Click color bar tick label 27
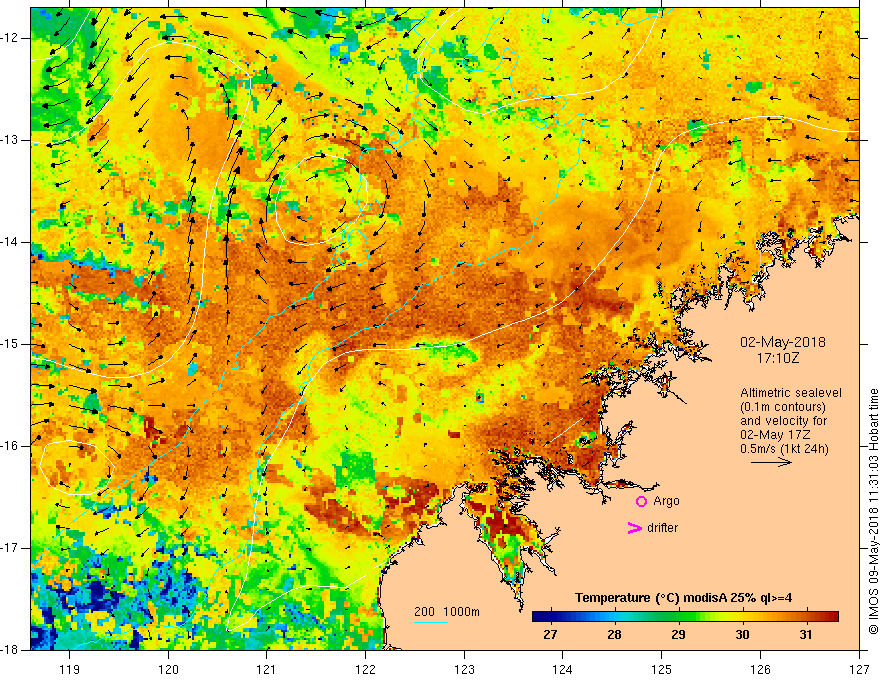Viewport: 880px width, 680px height. [550, 635]
